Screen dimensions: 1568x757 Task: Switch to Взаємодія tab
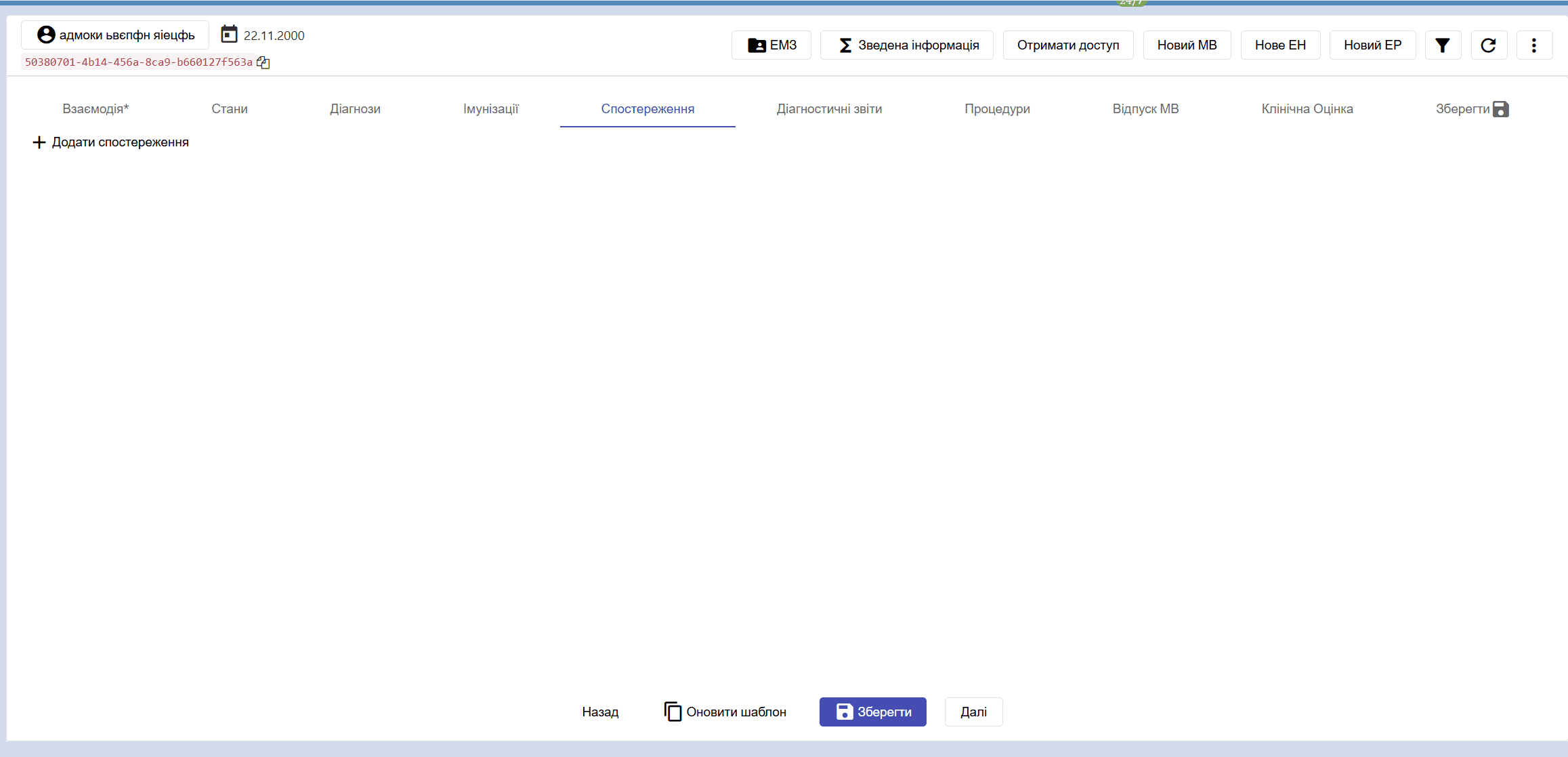coord(96,109)
